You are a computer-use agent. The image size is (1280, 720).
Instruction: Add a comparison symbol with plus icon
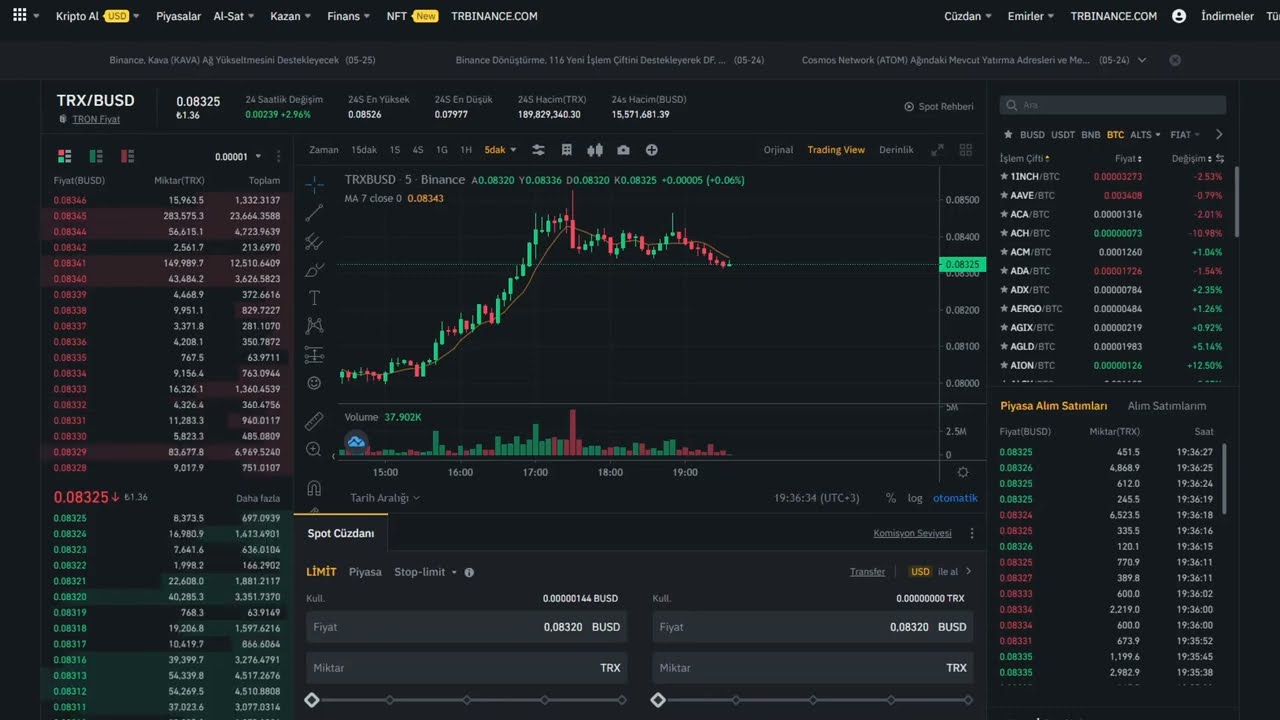pos(652,150)
